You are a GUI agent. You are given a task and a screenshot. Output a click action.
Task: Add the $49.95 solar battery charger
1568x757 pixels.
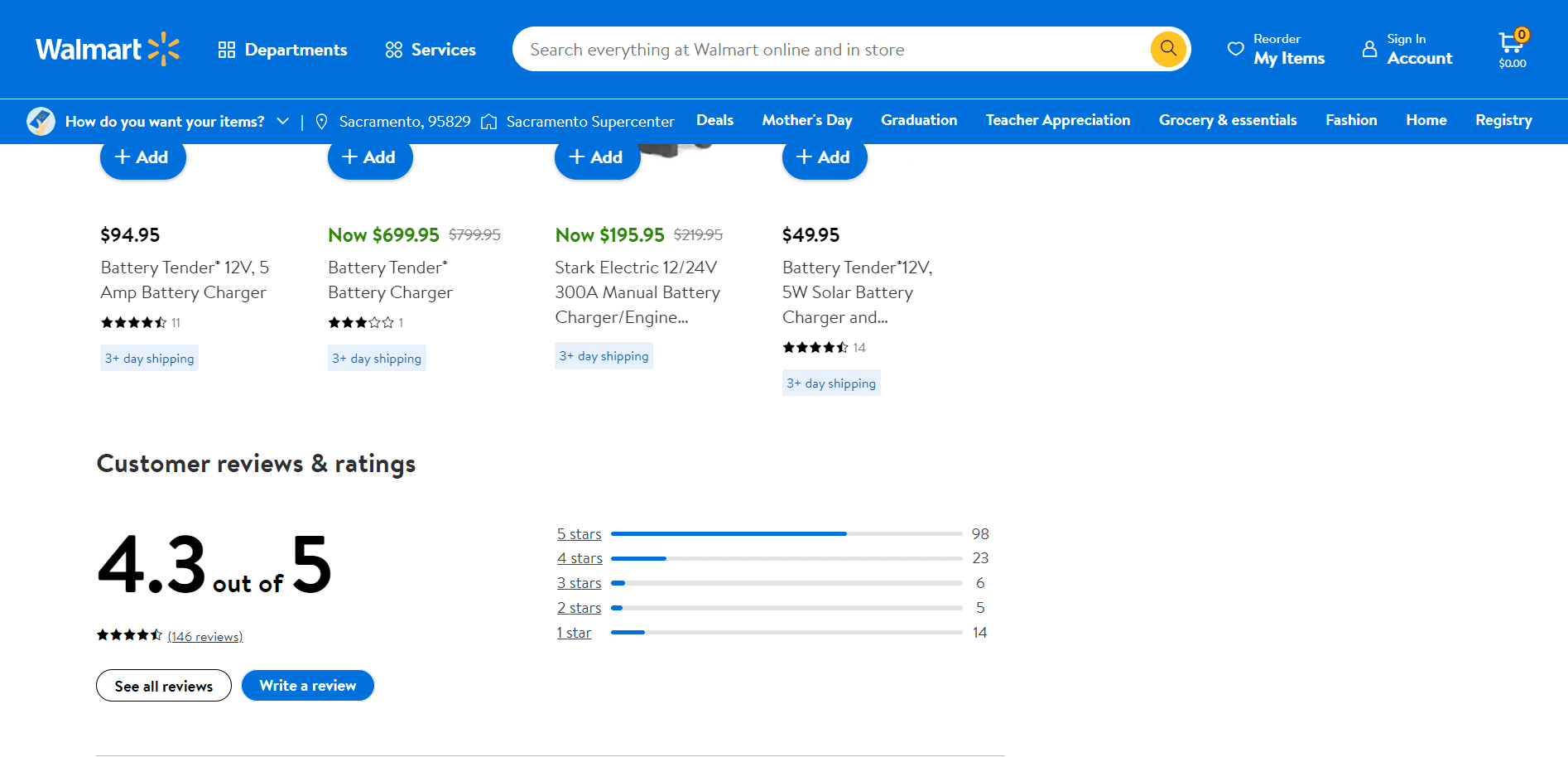[x=824, y=157]
